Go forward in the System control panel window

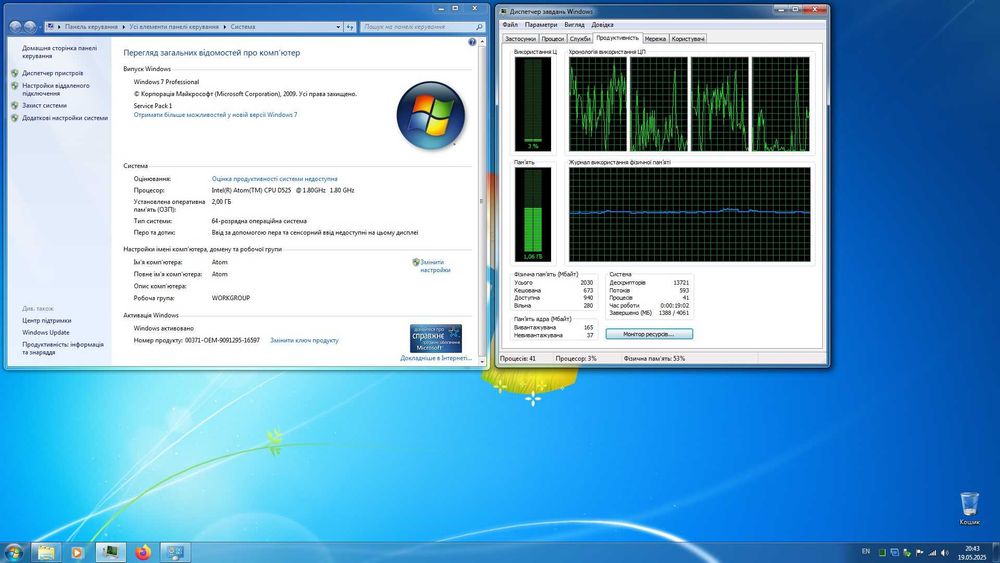[x=29, y=27]
